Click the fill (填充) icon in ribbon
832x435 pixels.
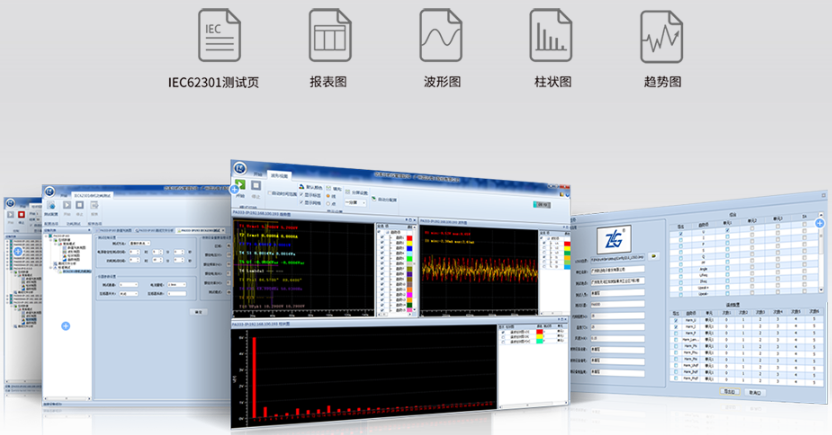329,188
